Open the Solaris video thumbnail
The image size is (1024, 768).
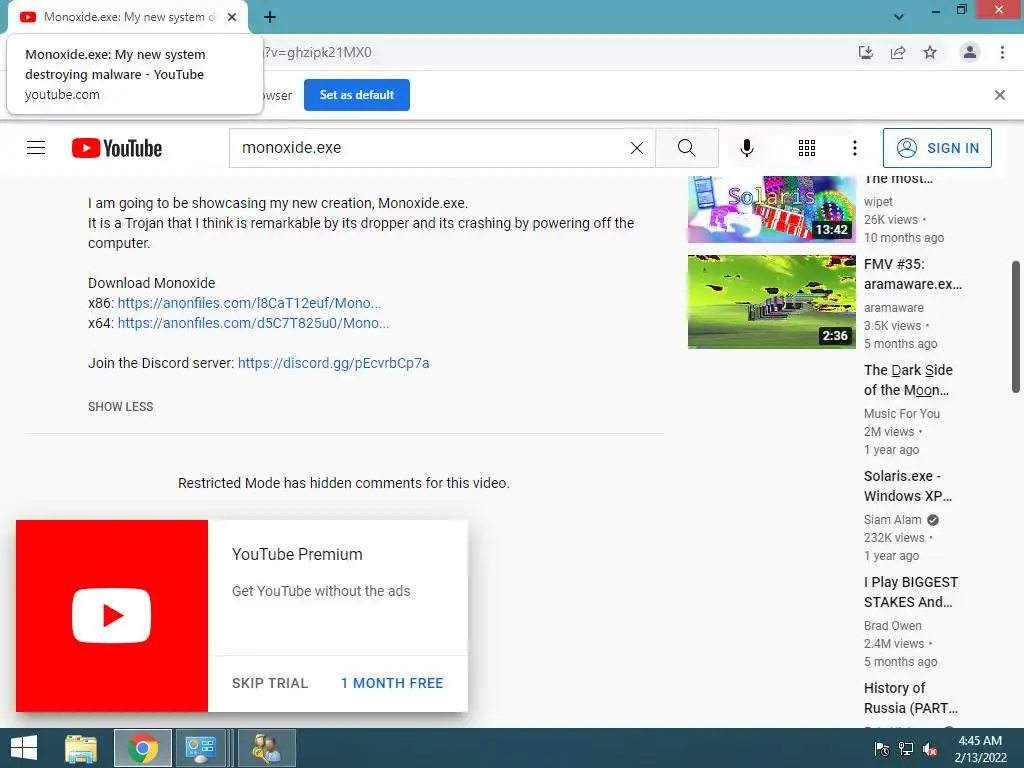771,209
